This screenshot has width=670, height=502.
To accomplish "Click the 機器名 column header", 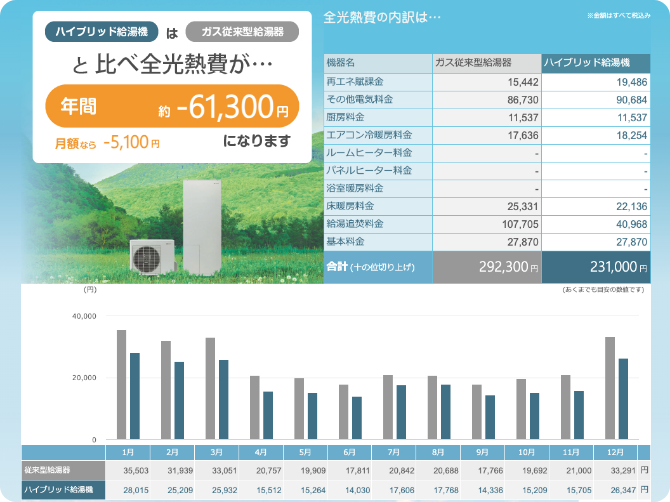I will point(378,63).
